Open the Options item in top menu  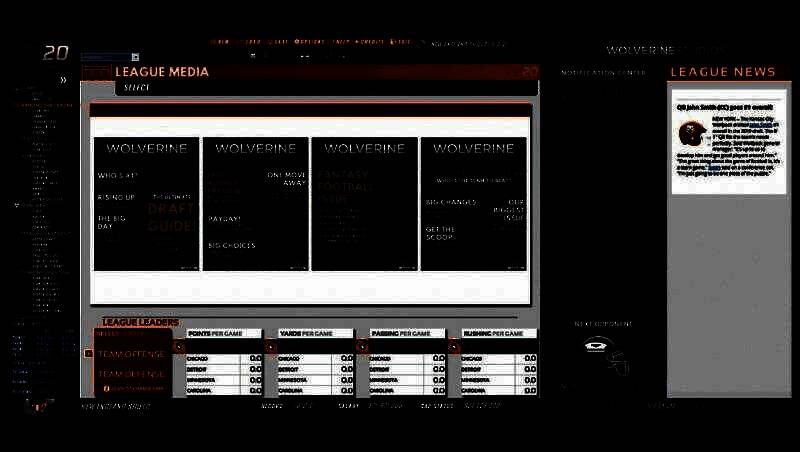[x=310, y=42]
